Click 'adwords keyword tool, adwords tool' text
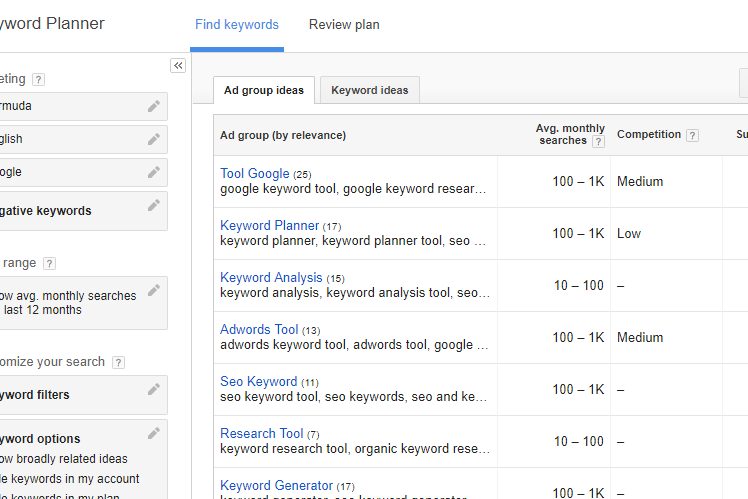This screenshot has width=748, height=499. coord(324,345)
